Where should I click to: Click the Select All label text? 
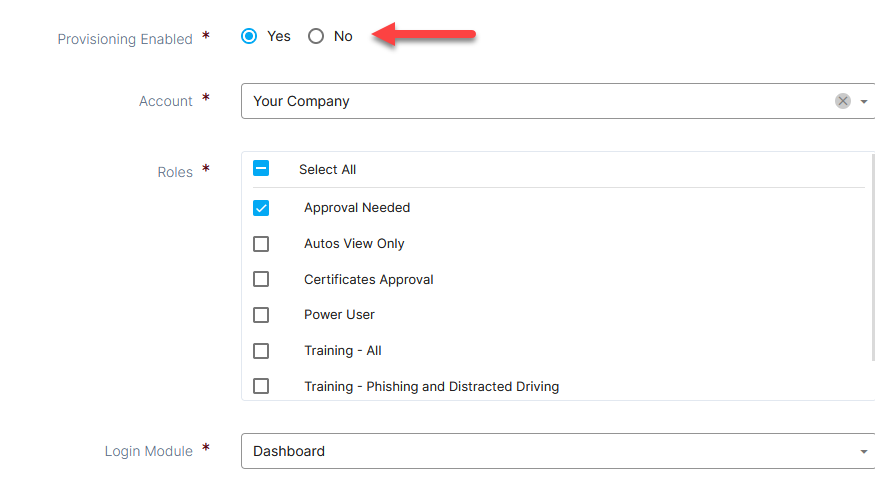pyautogui.click(x=327, y=170)
